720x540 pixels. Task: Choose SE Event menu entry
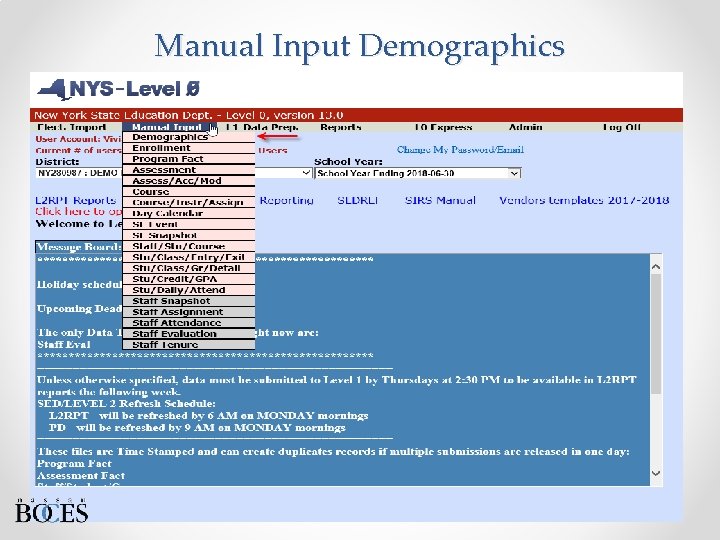click(189, 225)
